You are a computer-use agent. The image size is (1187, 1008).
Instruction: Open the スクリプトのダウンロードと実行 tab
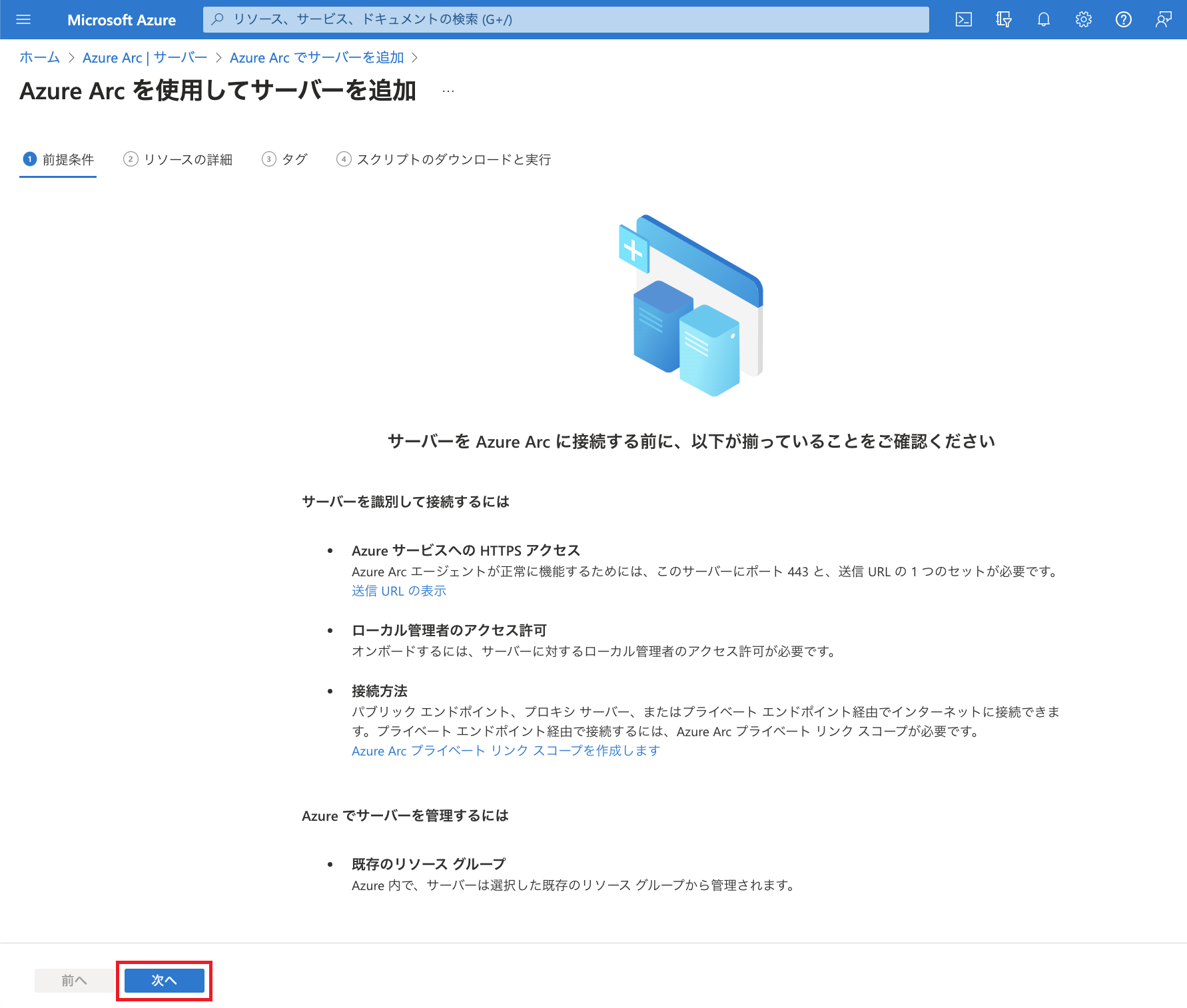point(444,159)
